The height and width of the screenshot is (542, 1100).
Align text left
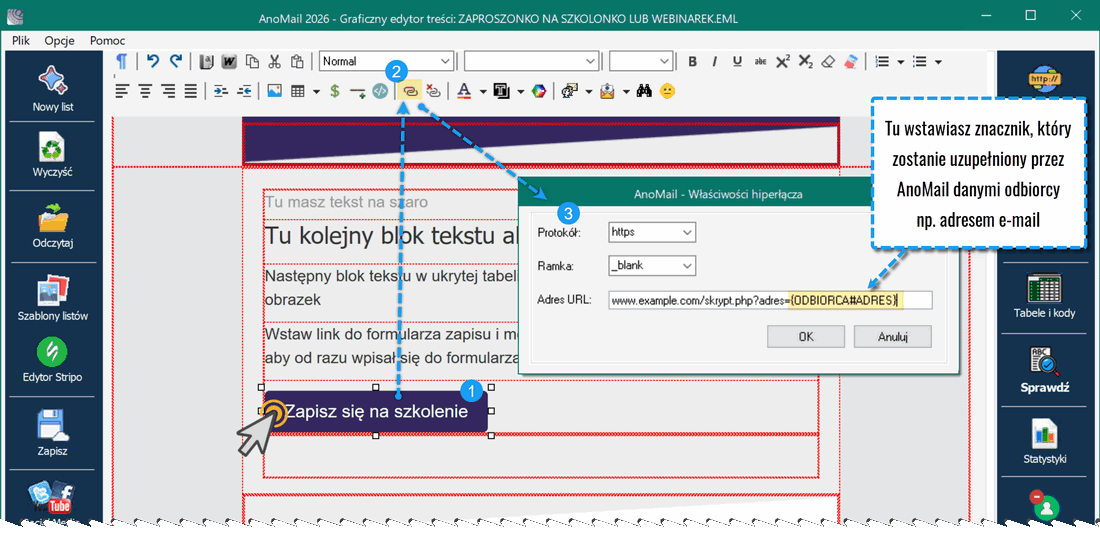[x=123, y=90]
